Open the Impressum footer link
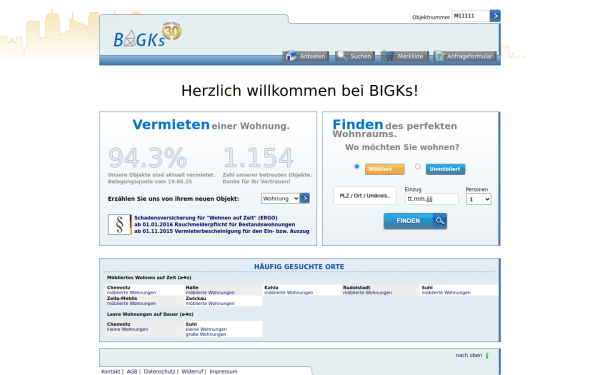Image resolution: width=600 pixels, height=375 pixels. coord(223,372)
